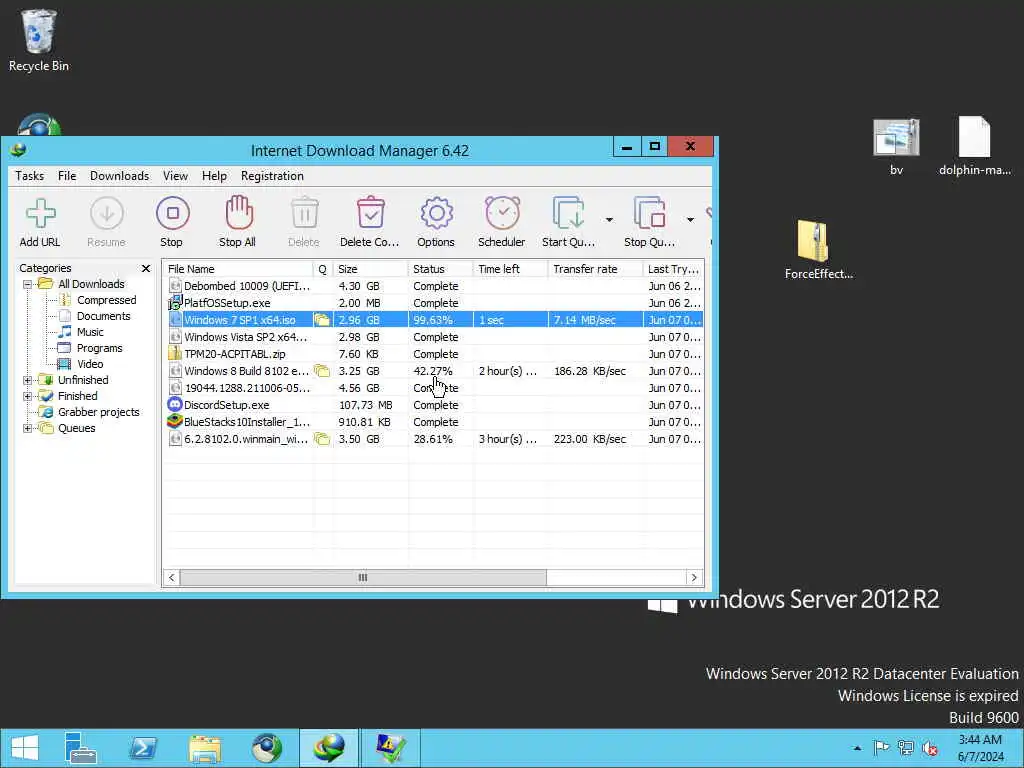Select Windows Vista SP2 x64 download row
Viewport: 1024px width, 768px height.
click(434, 337)
